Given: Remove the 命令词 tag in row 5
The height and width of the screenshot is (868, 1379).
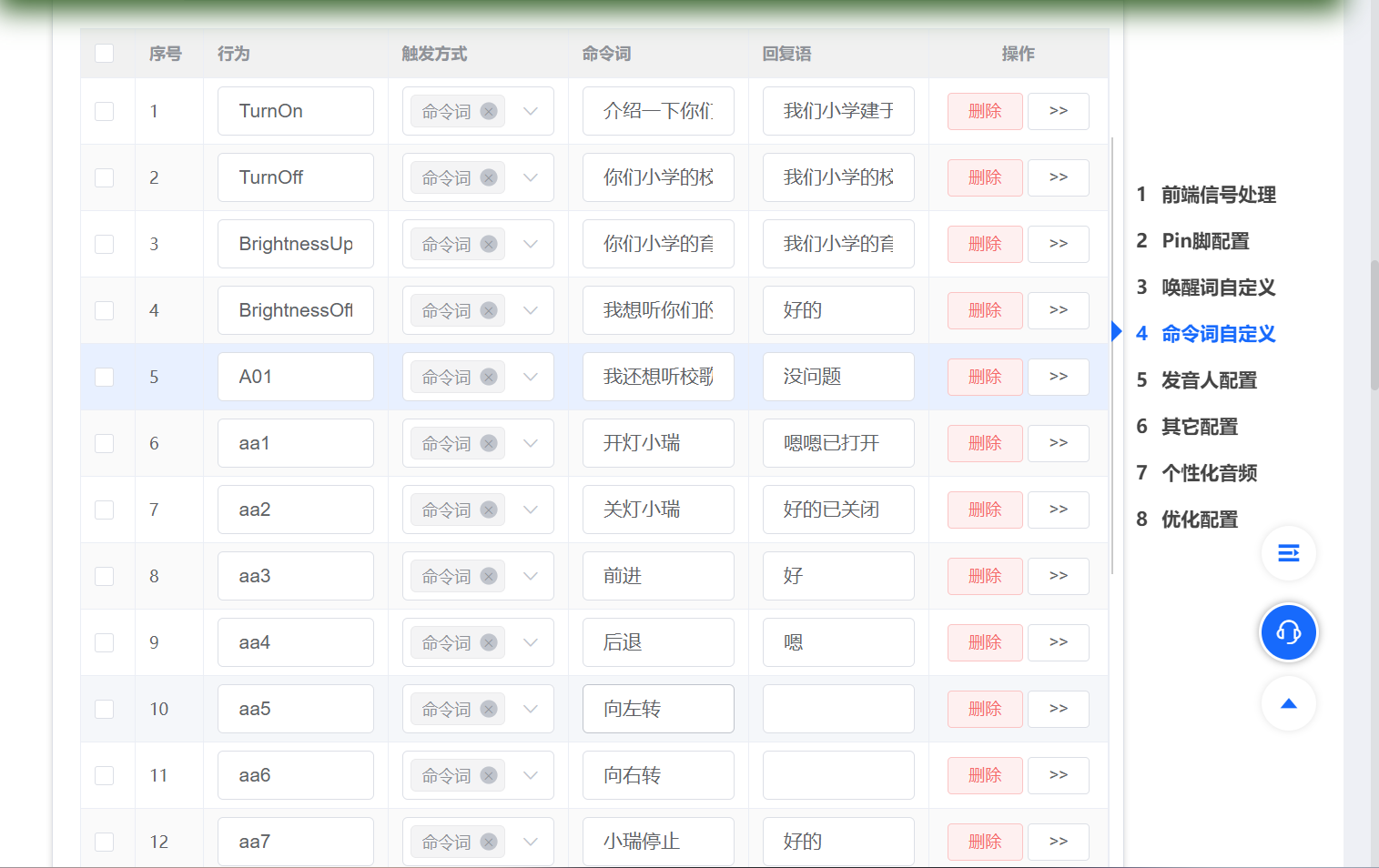Looking at the screenshot, I should [x=489, y=377].
